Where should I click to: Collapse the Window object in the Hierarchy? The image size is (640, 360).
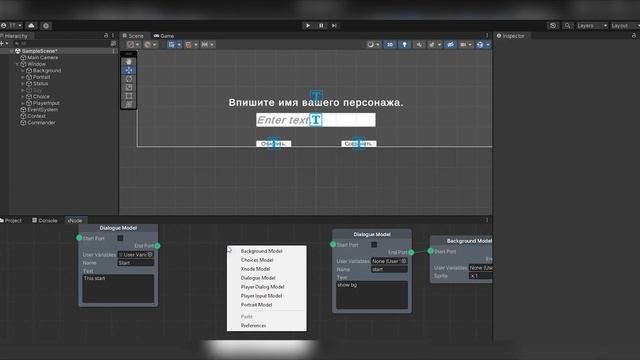[x=17, y=64]
